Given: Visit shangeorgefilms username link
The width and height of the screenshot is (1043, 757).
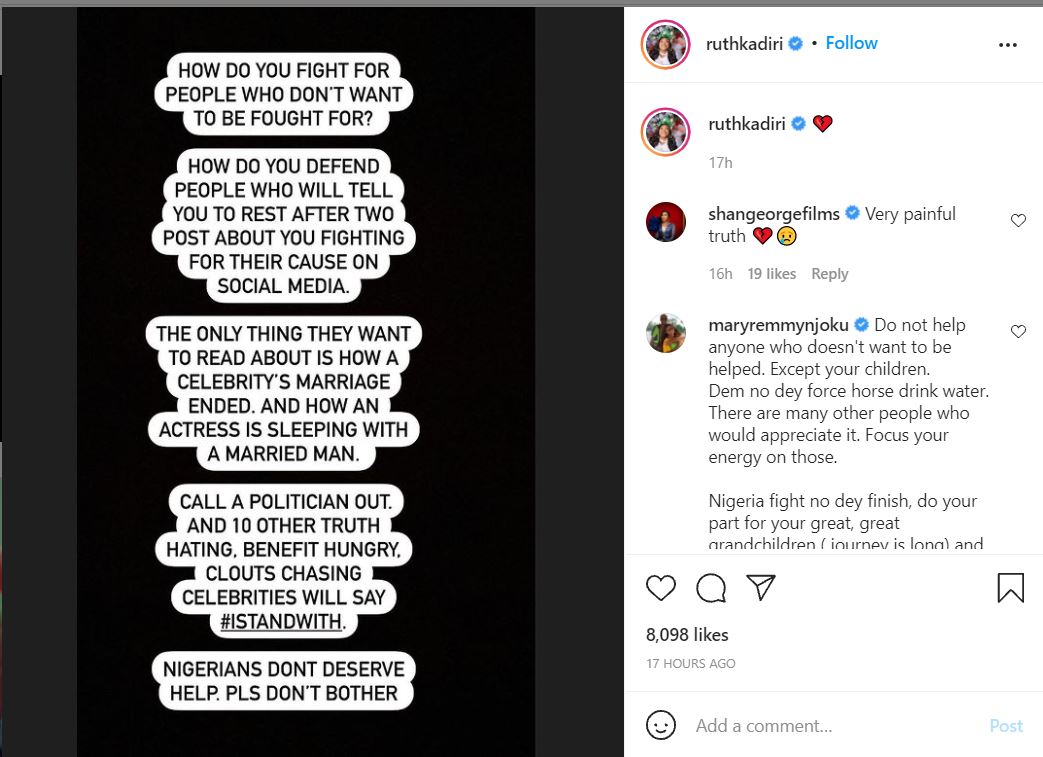Looking at the screenshot, I should pyautogui.click(x=774, y=213).
